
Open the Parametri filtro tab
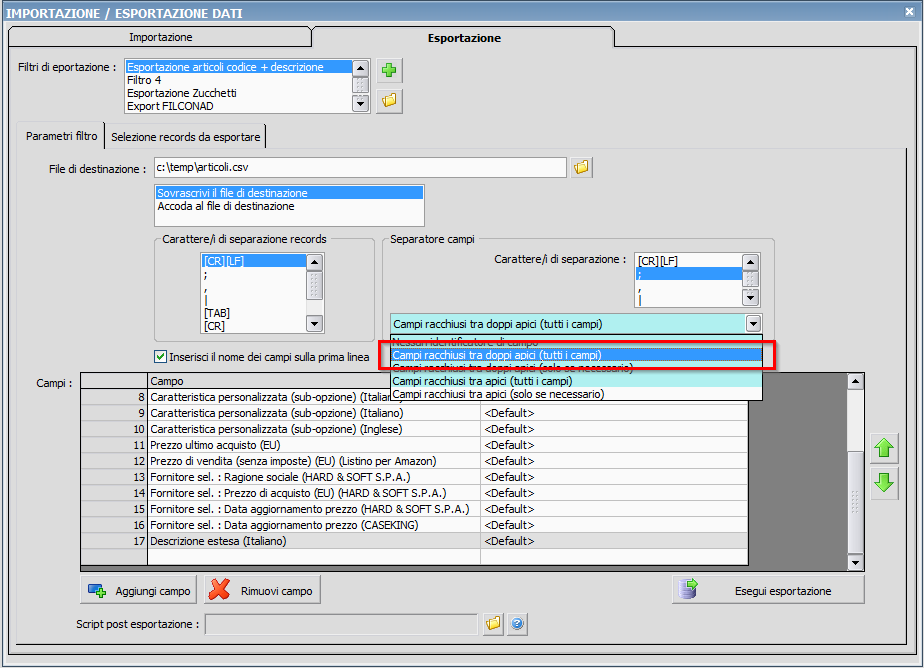click(61, 136)
